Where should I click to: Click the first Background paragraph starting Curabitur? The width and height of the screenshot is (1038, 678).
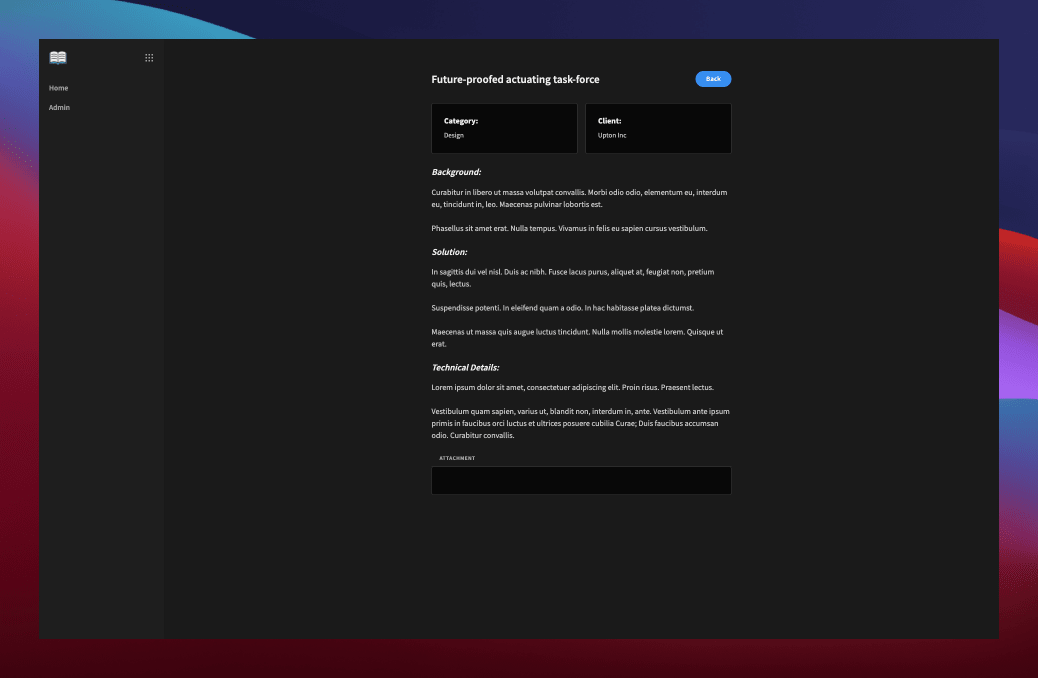pos(580,198)
